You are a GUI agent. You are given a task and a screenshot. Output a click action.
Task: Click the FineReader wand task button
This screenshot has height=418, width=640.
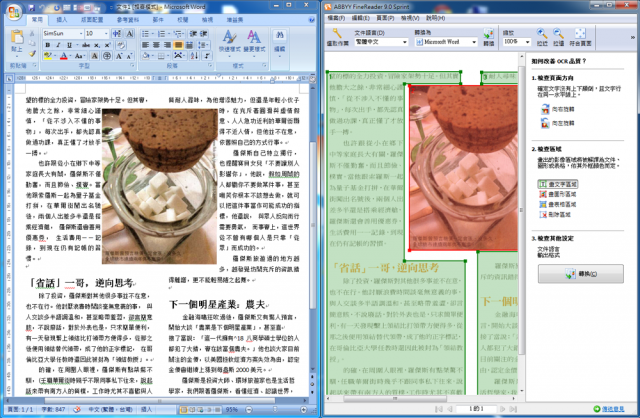337,37
